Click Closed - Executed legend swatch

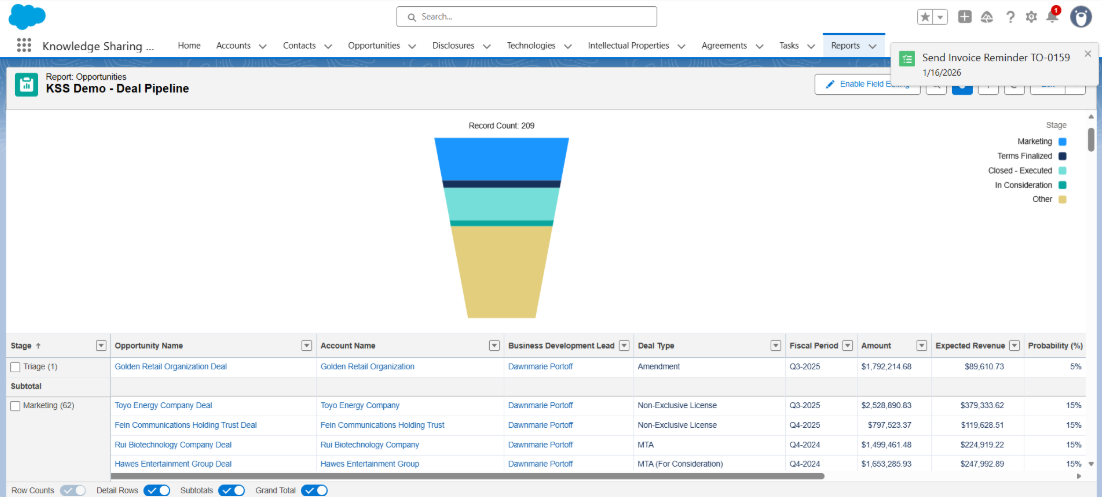point(1063,171)
